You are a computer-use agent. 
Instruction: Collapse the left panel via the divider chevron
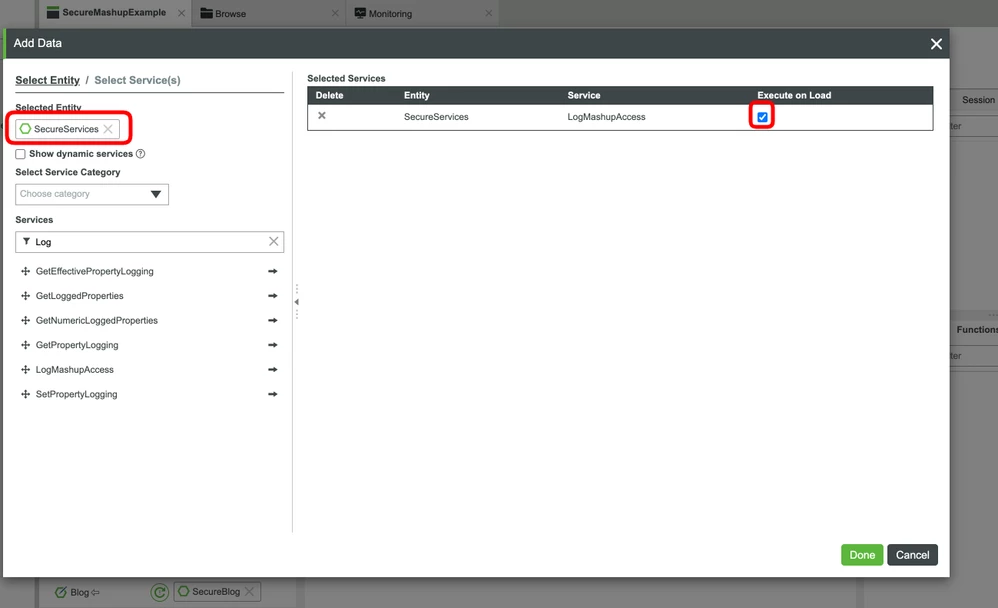tap(296, 300)
